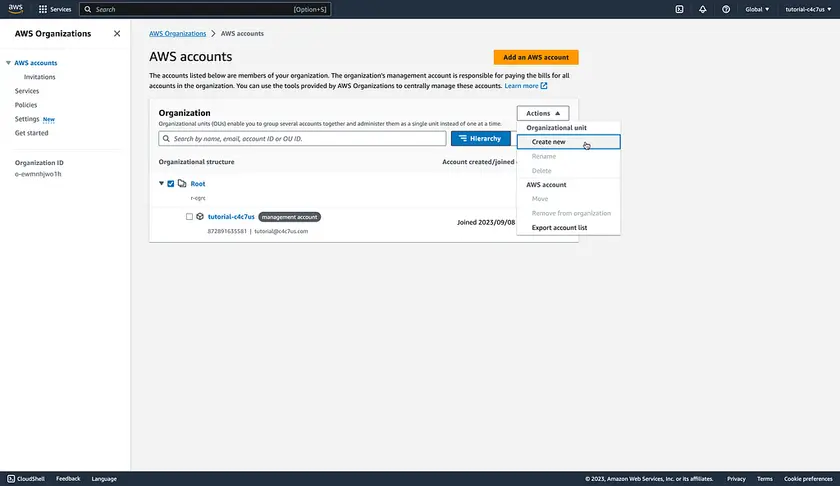Open the AWS logo home link
This screenshot has height=486, width=840.
click(x=16, y=9)
